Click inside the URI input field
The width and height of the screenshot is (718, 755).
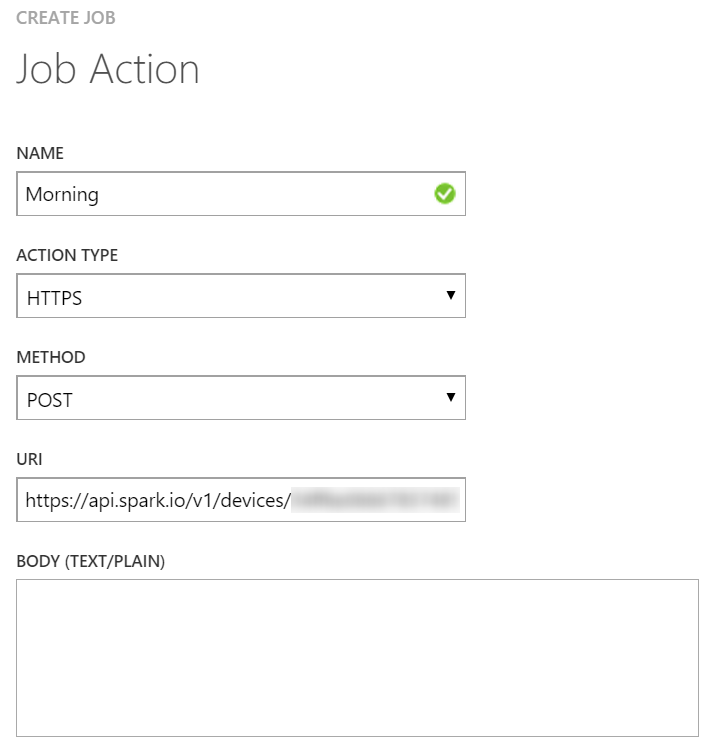click(x=241, y=500)
